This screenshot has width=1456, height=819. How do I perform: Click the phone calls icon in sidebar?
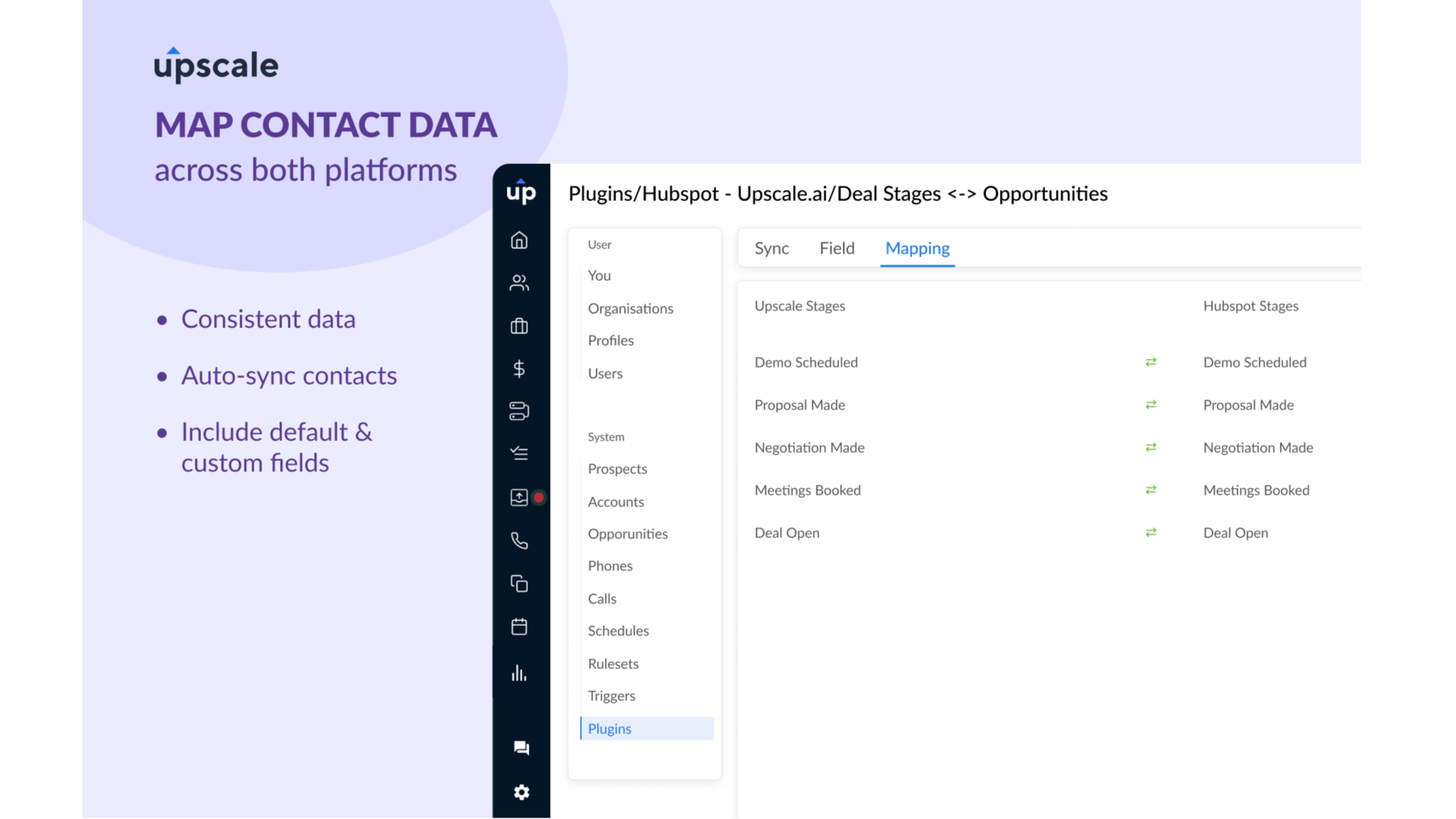[519, 541]
